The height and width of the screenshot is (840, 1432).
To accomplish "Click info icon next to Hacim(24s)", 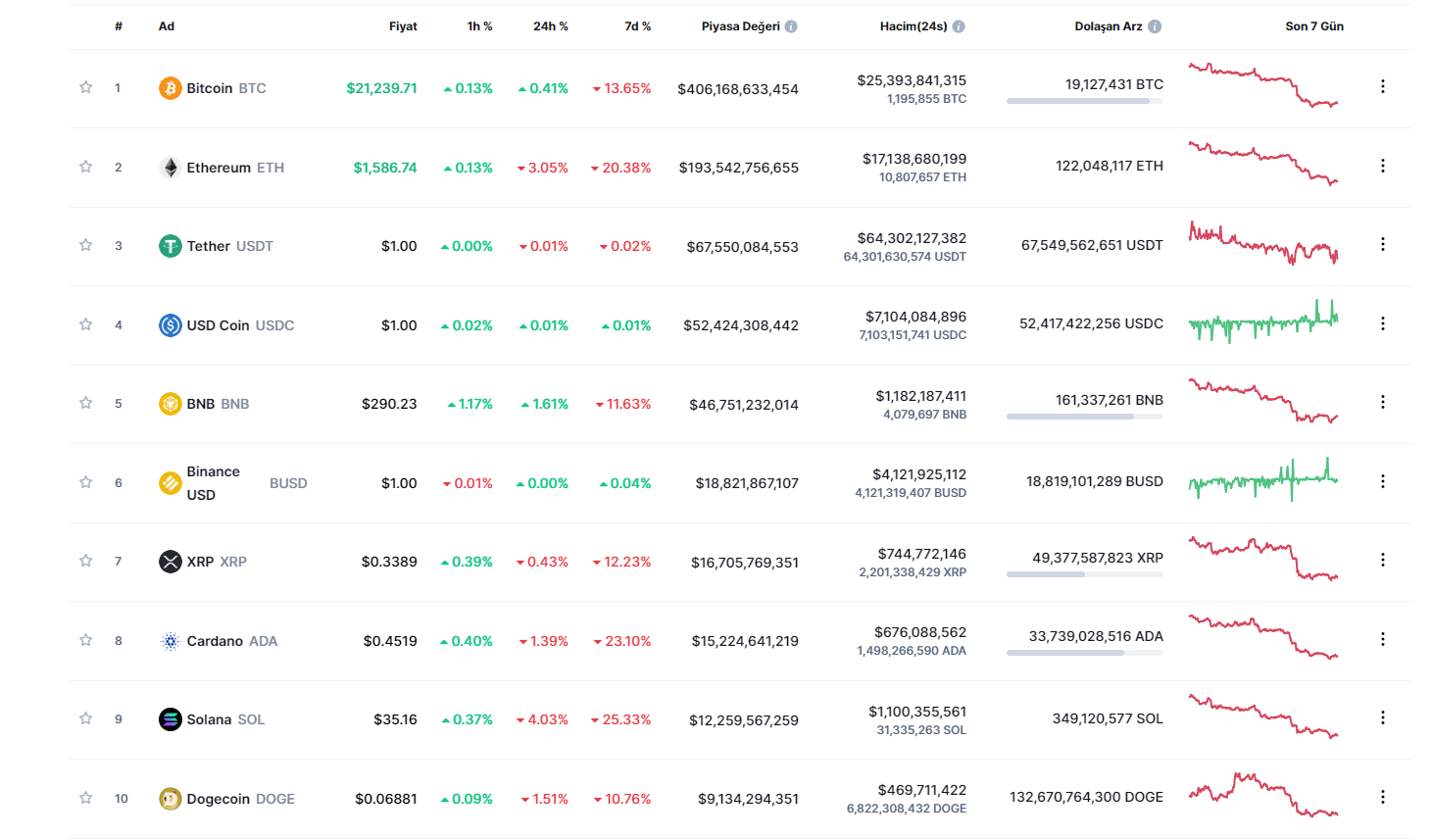I will coord(959,26).
